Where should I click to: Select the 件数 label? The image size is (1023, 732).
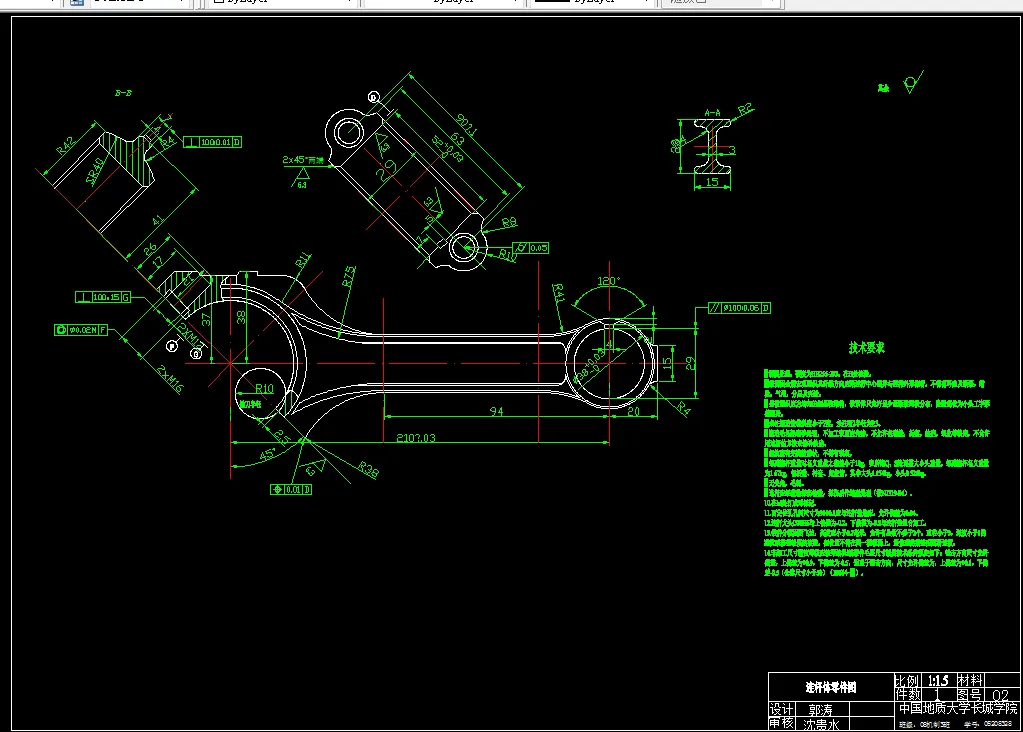907,694
